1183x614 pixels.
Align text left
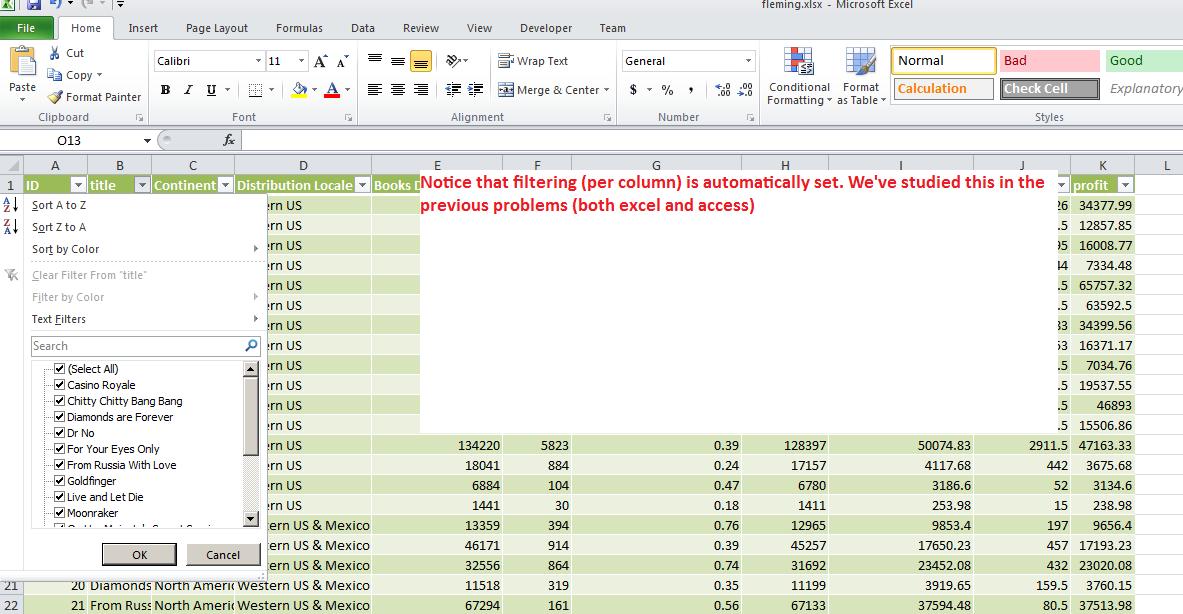[x=374, y=90]
